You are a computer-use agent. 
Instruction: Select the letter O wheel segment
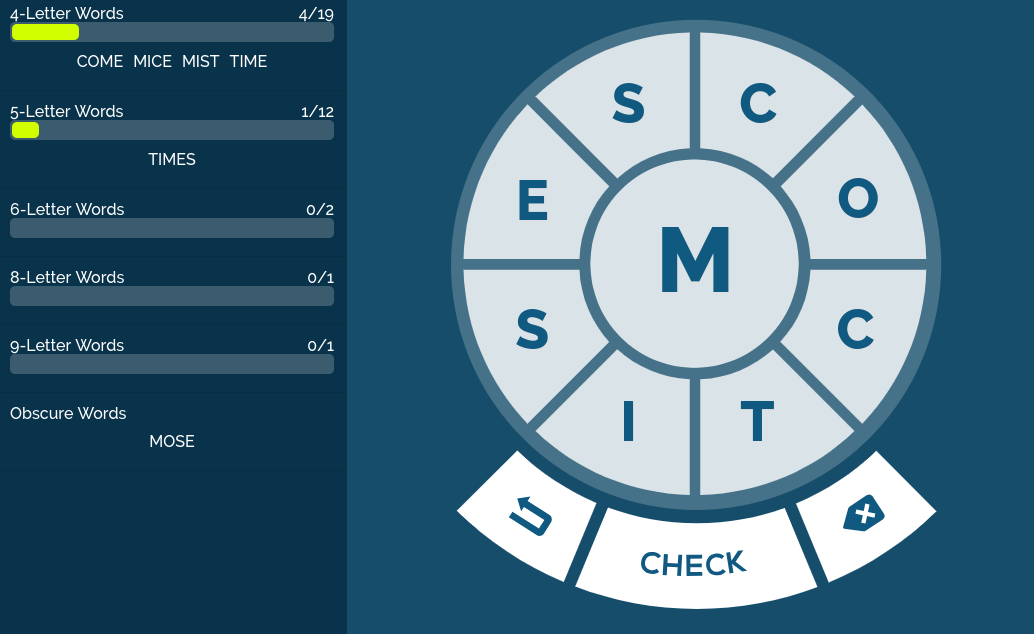point(858,200)
